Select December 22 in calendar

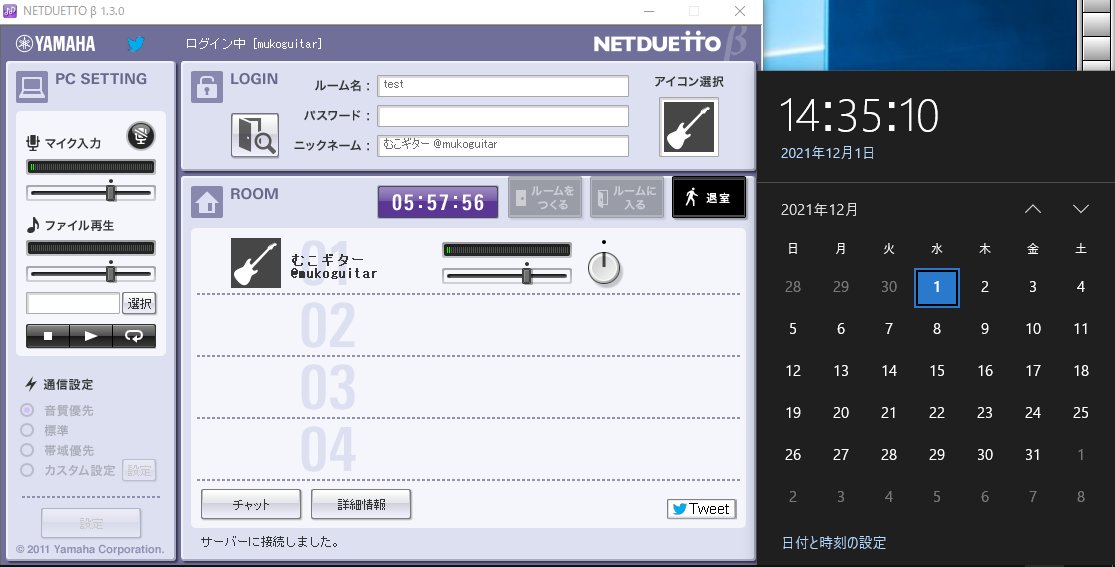(937, 413)
